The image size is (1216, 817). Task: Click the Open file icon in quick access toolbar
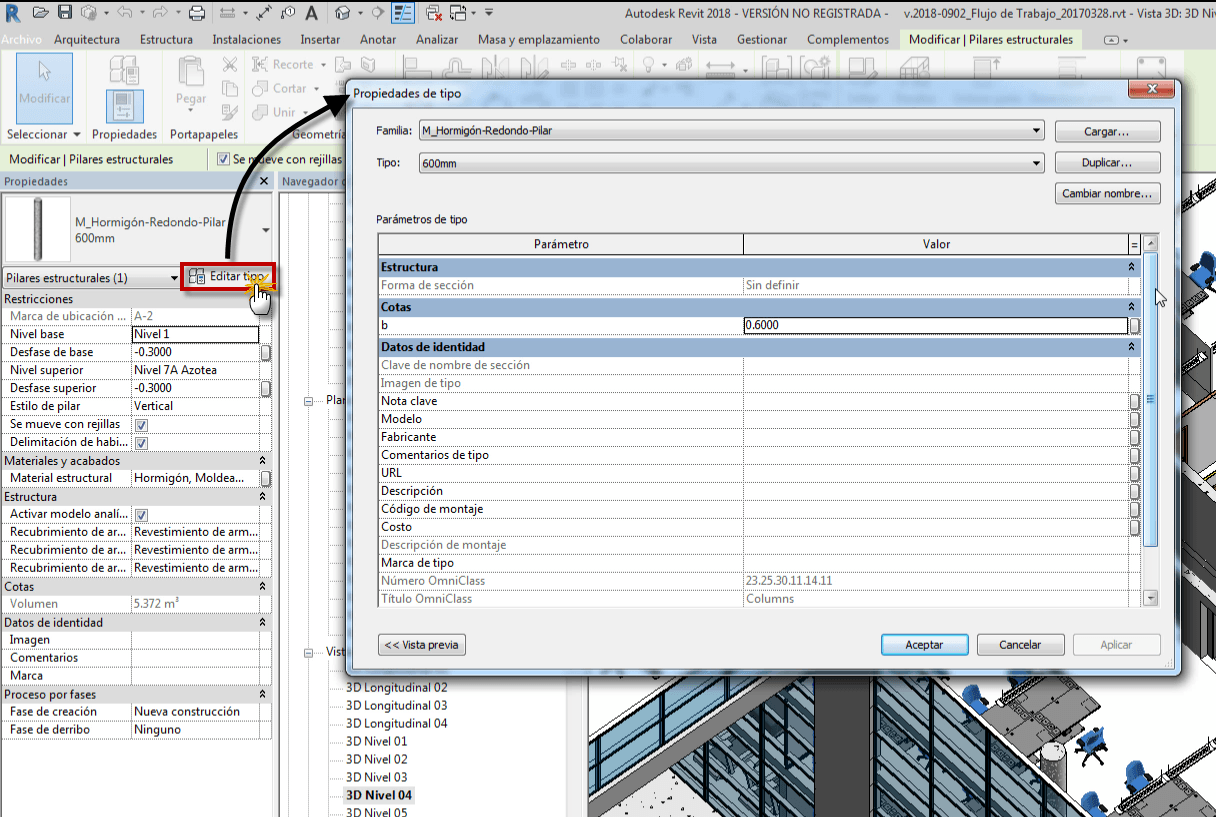click(x=40, y=13)
